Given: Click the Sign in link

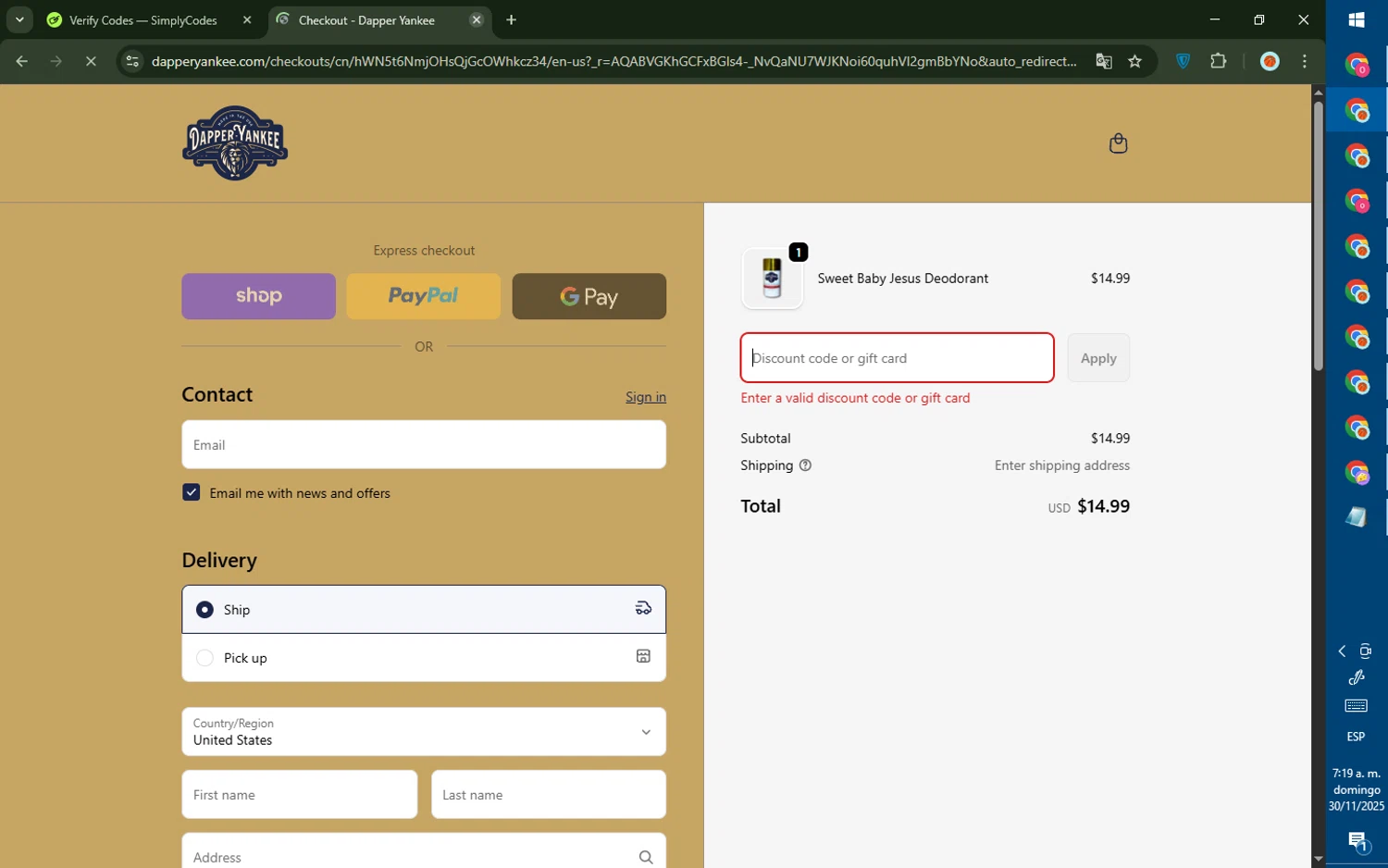Looking at the screenshot, I should tap(646, 397).
